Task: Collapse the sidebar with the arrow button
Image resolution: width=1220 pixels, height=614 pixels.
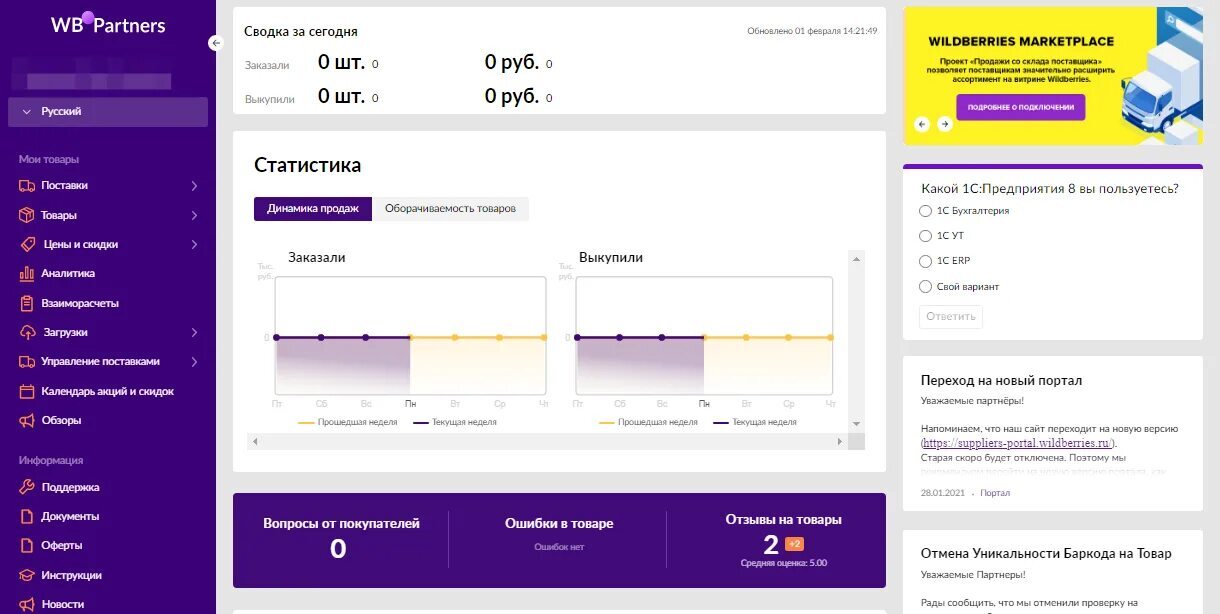Action: point(215,43)
